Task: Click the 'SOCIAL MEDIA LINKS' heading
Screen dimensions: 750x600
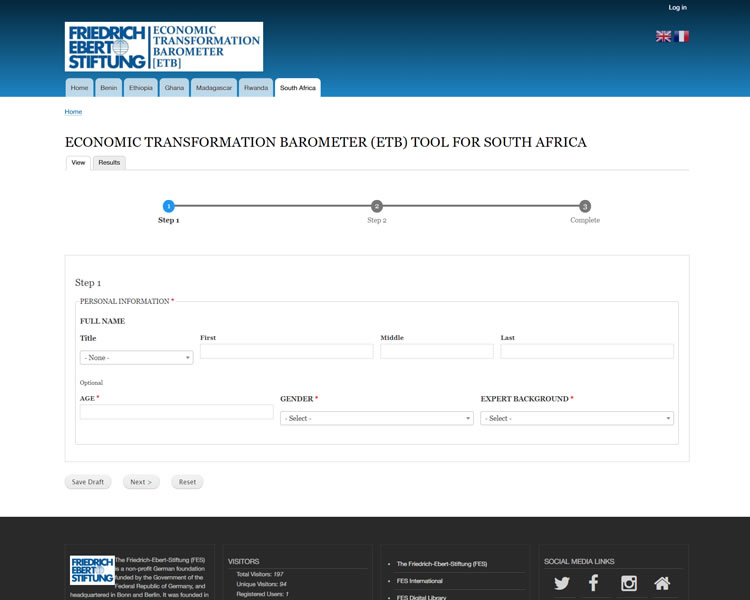Action: coord(579,561)
